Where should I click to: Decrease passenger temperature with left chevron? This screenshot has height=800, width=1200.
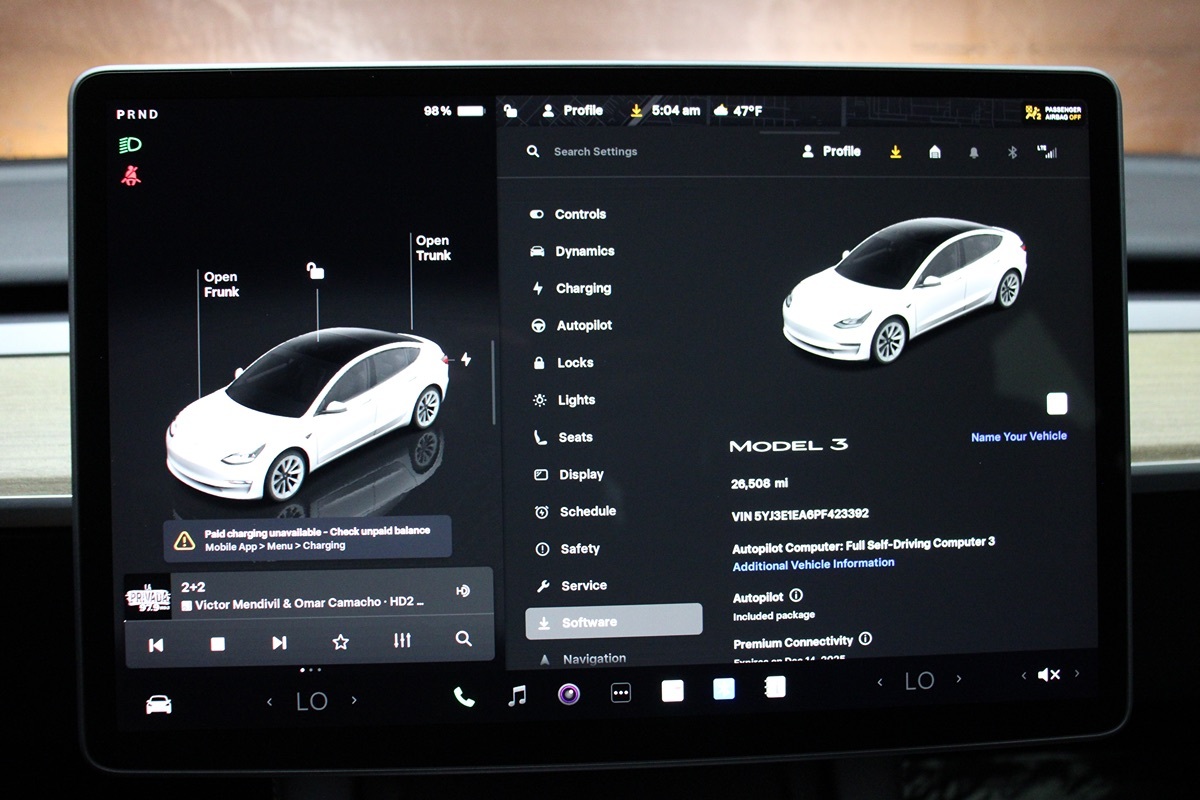coord(880,681)
